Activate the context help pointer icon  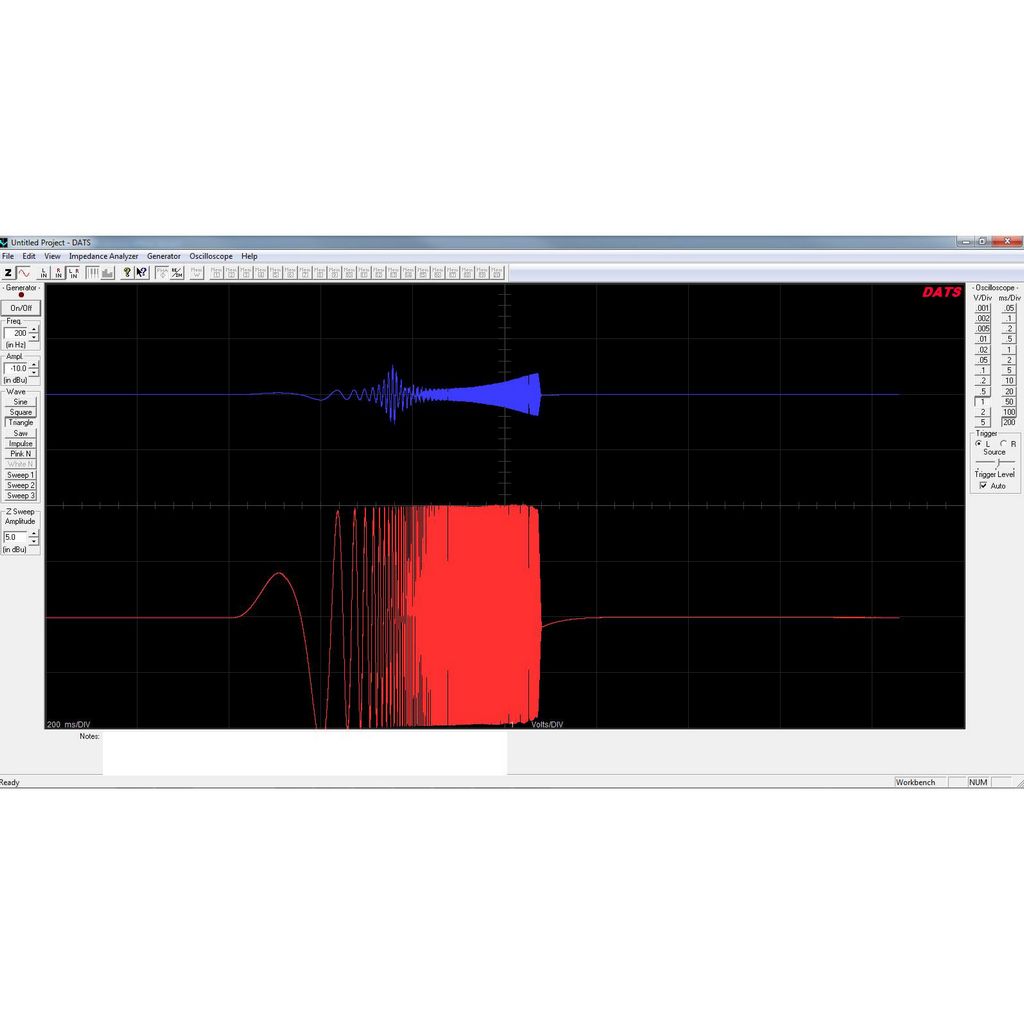point(142,273)
